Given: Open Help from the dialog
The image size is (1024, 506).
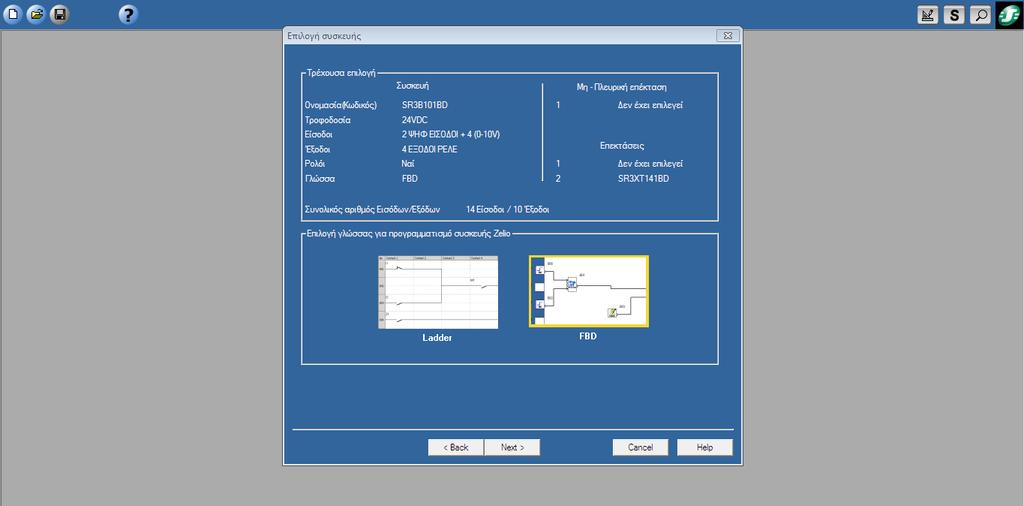Looking at the screenshot, I should [x=705, y=447].
